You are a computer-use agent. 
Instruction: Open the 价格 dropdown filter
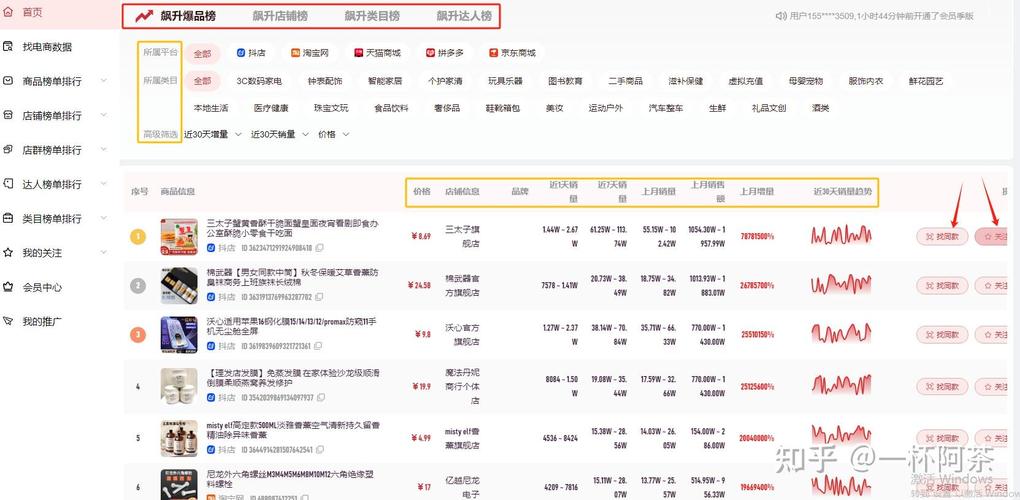tap(334, 135)
